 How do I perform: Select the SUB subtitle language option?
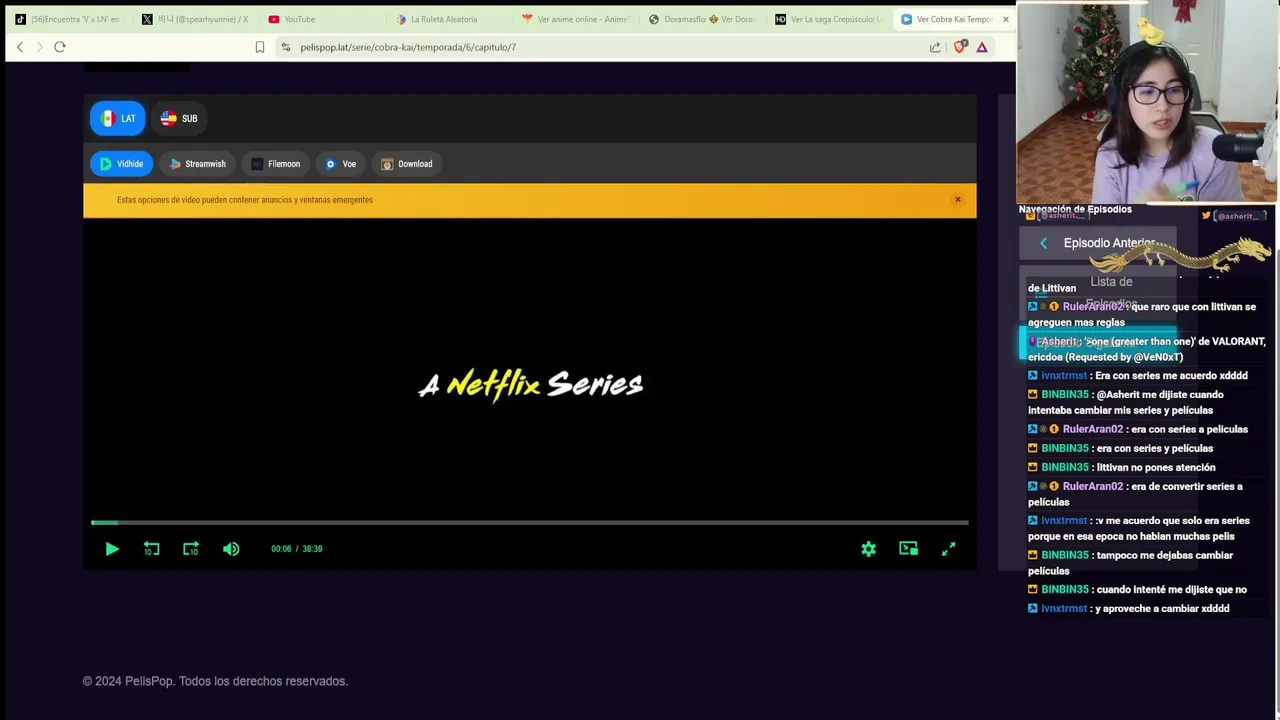(179, 118)
